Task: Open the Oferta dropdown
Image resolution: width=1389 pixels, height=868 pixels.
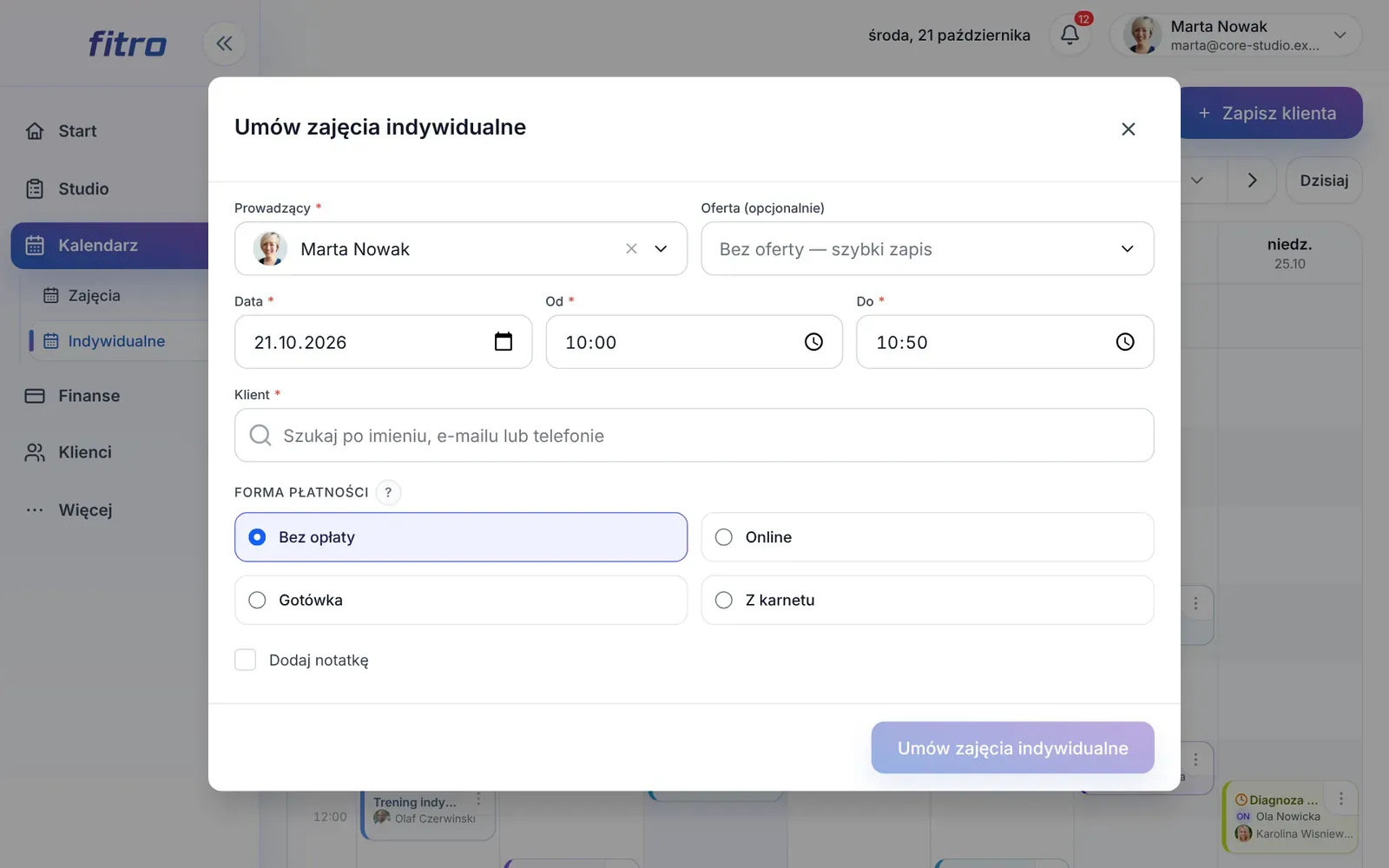Action: pyautogui.click(x=927, y=249)
